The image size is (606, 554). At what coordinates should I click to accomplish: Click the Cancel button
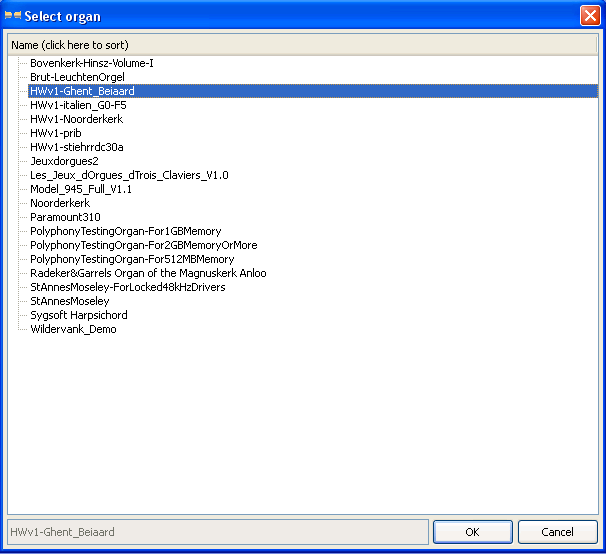(558, 532)
